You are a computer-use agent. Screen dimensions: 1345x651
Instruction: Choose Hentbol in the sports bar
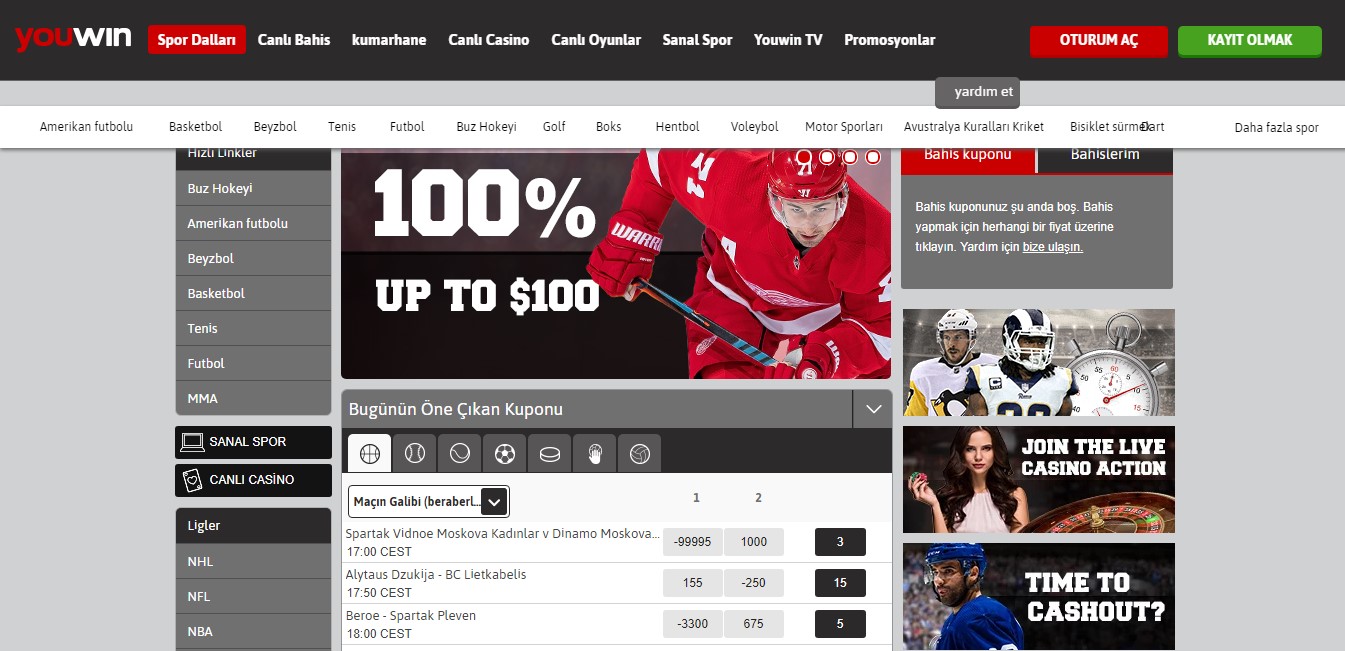coord(677,127)
